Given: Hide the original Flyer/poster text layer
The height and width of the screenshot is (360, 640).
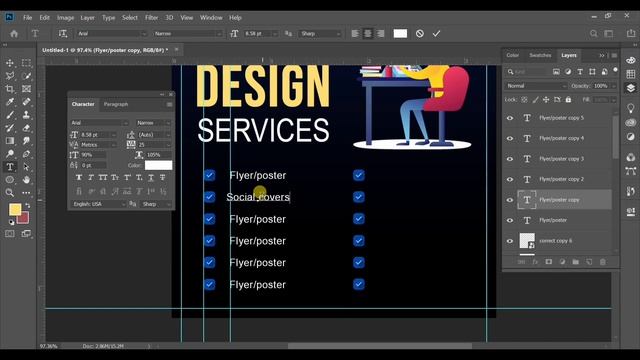Looking at the screenshot, I should pyautogui.click(x=510, y=220).
